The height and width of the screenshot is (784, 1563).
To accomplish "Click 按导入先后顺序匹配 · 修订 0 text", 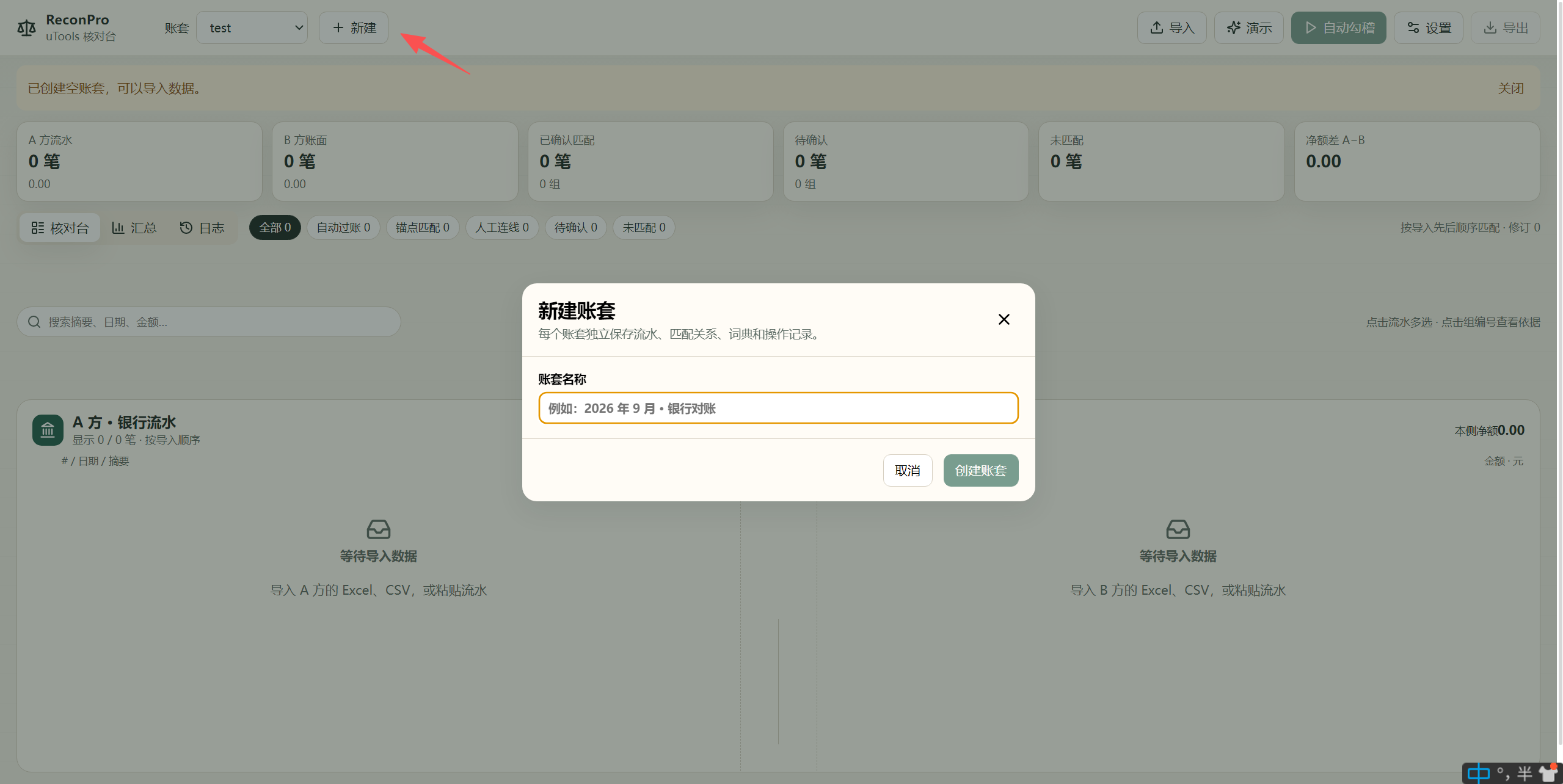I will click(1470, 228).
